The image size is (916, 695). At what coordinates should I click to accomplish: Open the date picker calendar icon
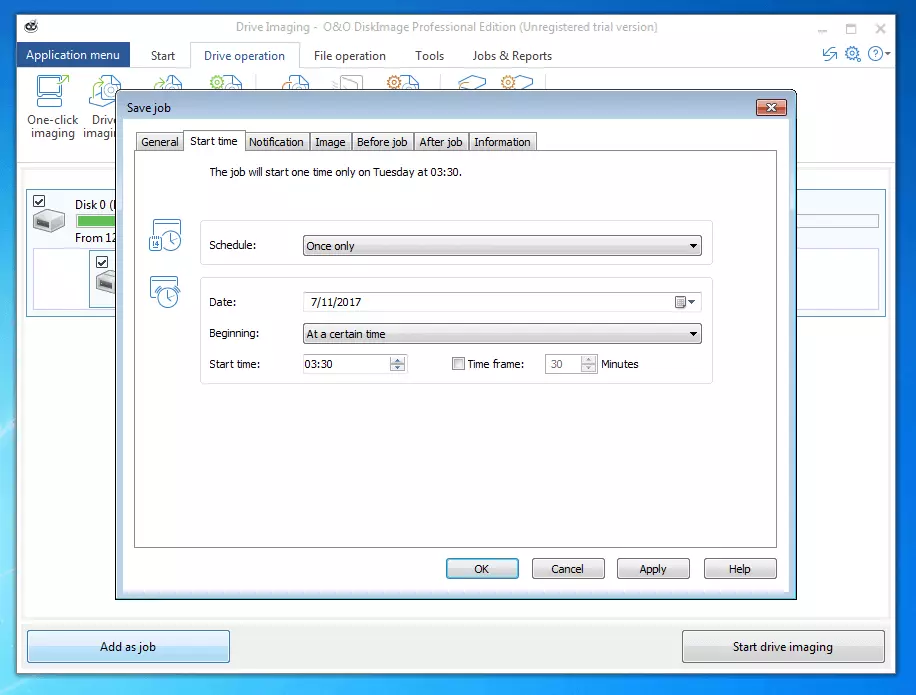tap(682, 302)
